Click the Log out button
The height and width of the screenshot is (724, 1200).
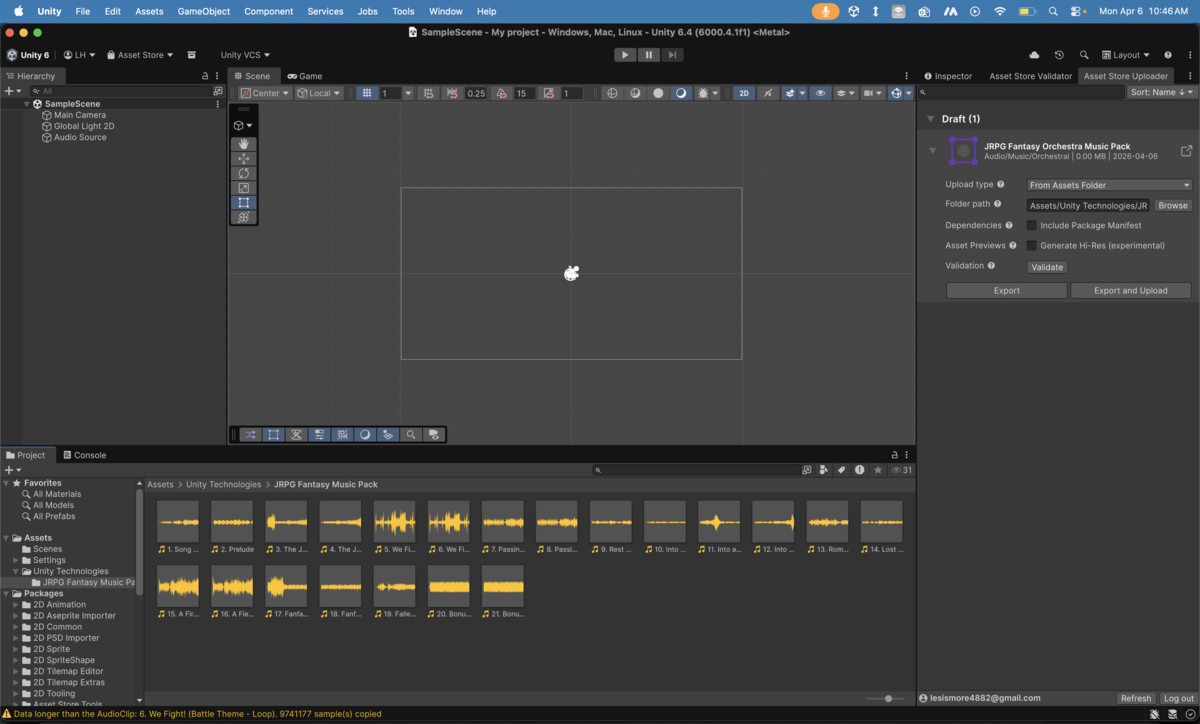click(x=1178, y=698)
